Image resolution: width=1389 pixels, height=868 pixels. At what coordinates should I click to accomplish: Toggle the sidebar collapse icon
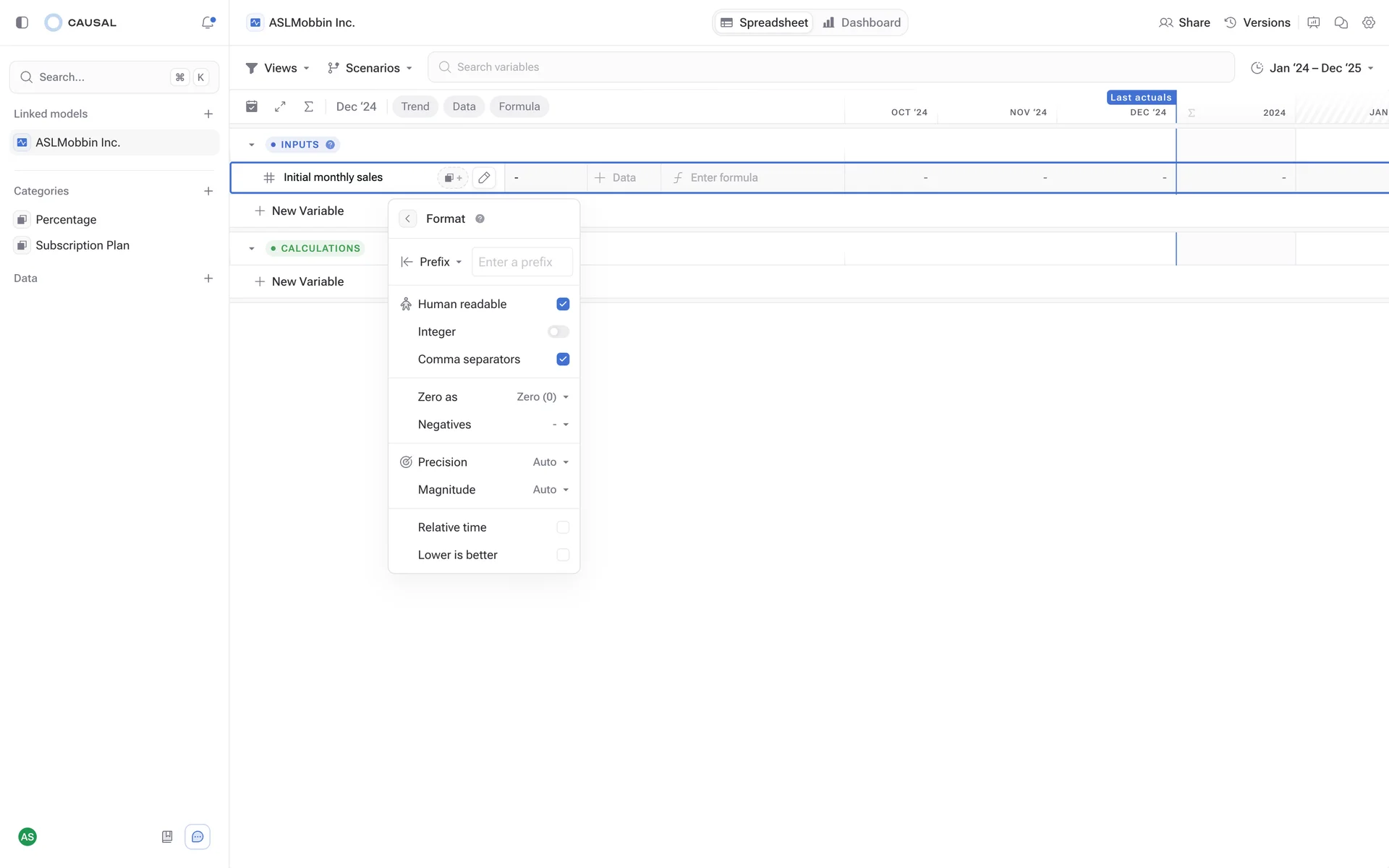[x=22, y=22]
